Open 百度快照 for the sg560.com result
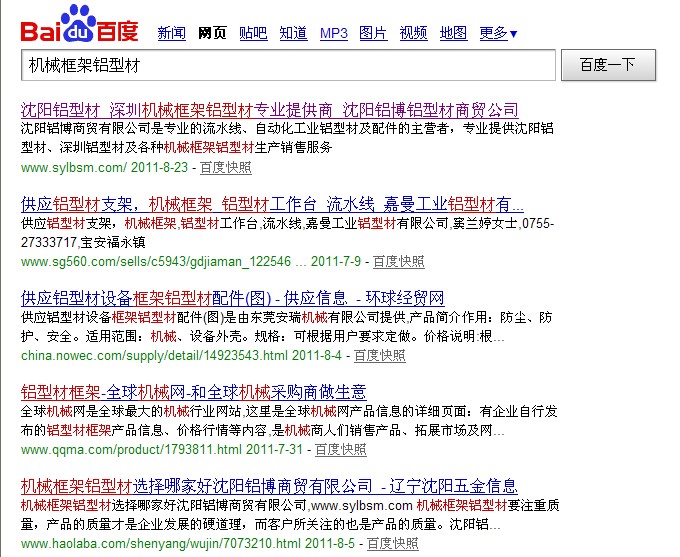This screenshot has height=557, width=680. pos(398,261)
